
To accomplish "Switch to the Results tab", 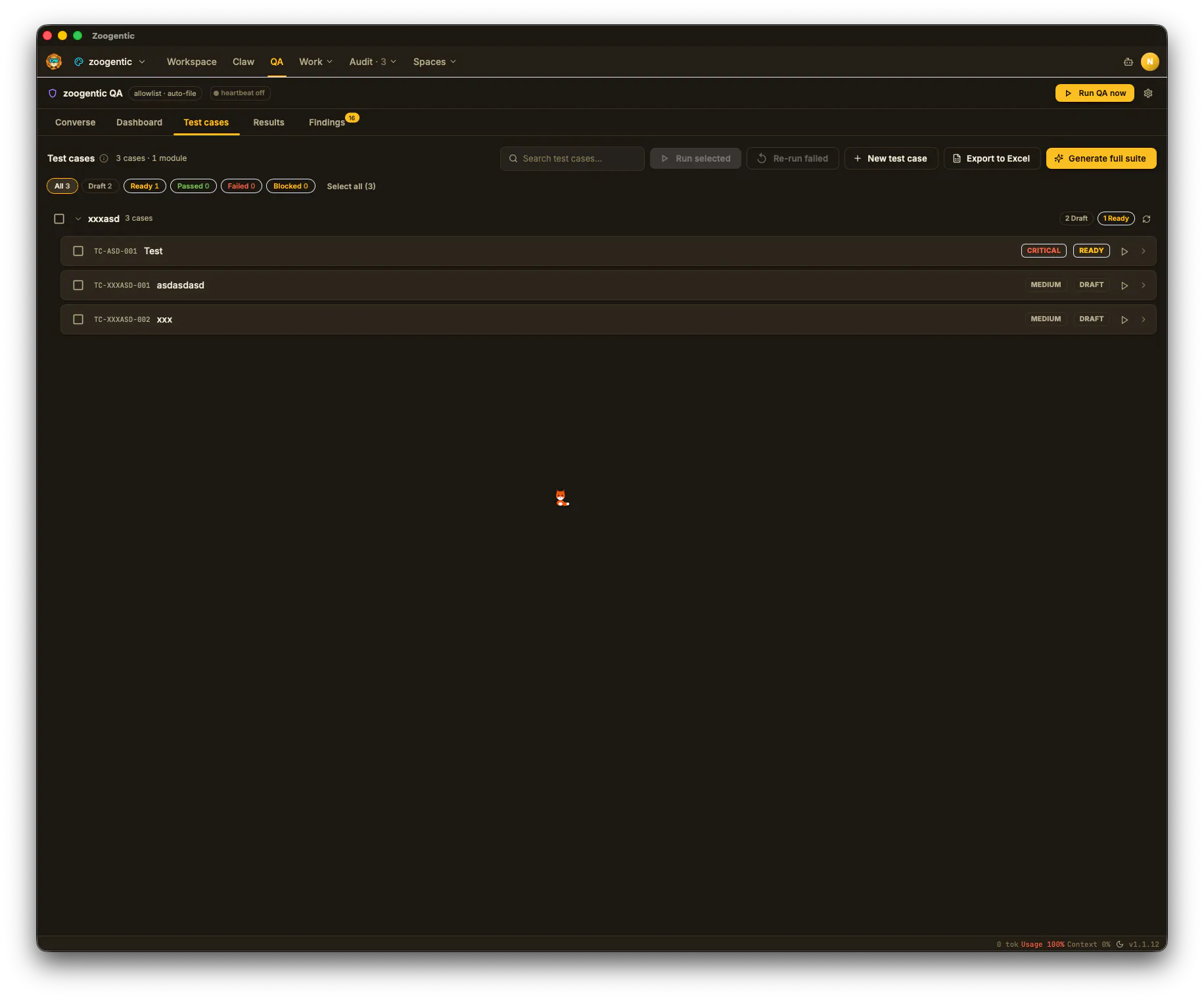I will pos(269,122).
